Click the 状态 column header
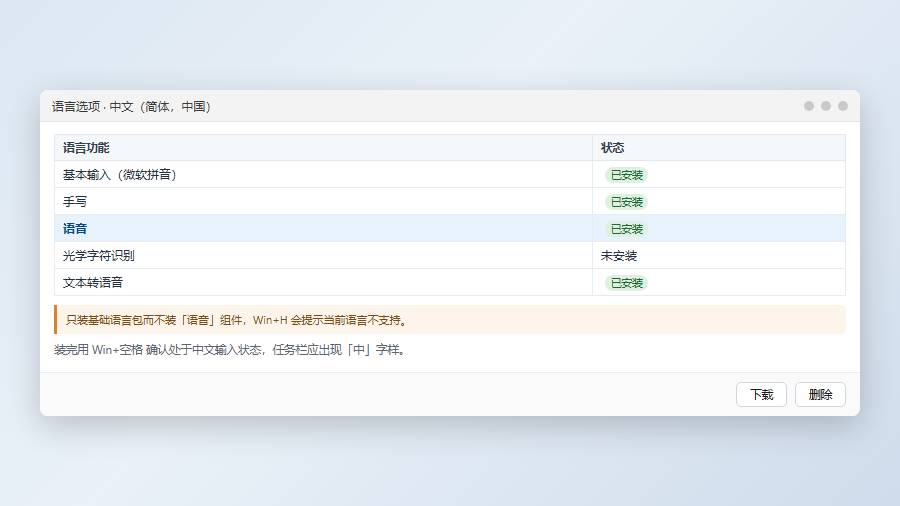This screenshot has width=900, height=506. [x=719, y=148]
